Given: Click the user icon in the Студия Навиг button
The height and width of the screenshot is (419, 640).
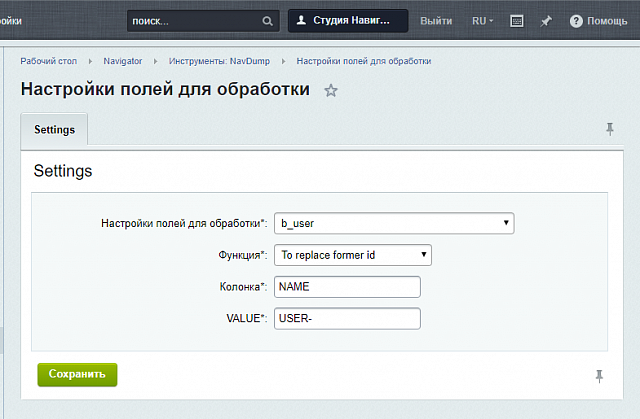Looking at the screenshot, I should tap(301, 20).
